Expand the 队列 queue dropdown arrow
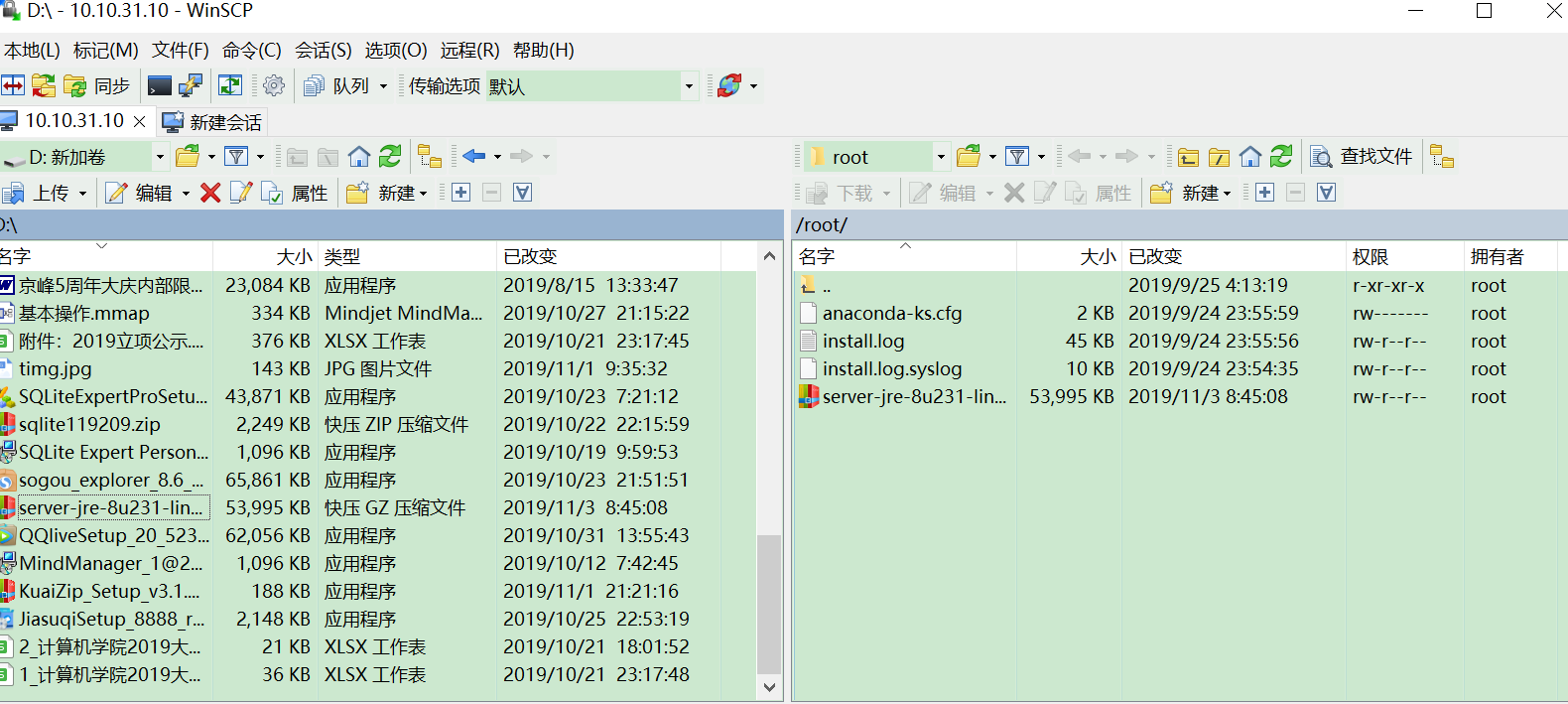The height and width of the screenshot is (704, 1568). coord(383,86)
